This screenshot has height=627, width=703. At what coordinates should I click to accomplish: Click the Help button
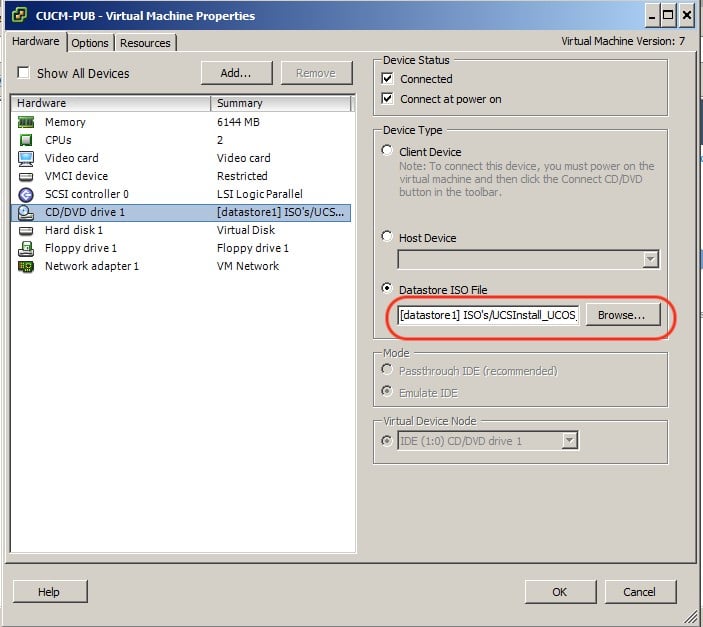tap(50, 592)
